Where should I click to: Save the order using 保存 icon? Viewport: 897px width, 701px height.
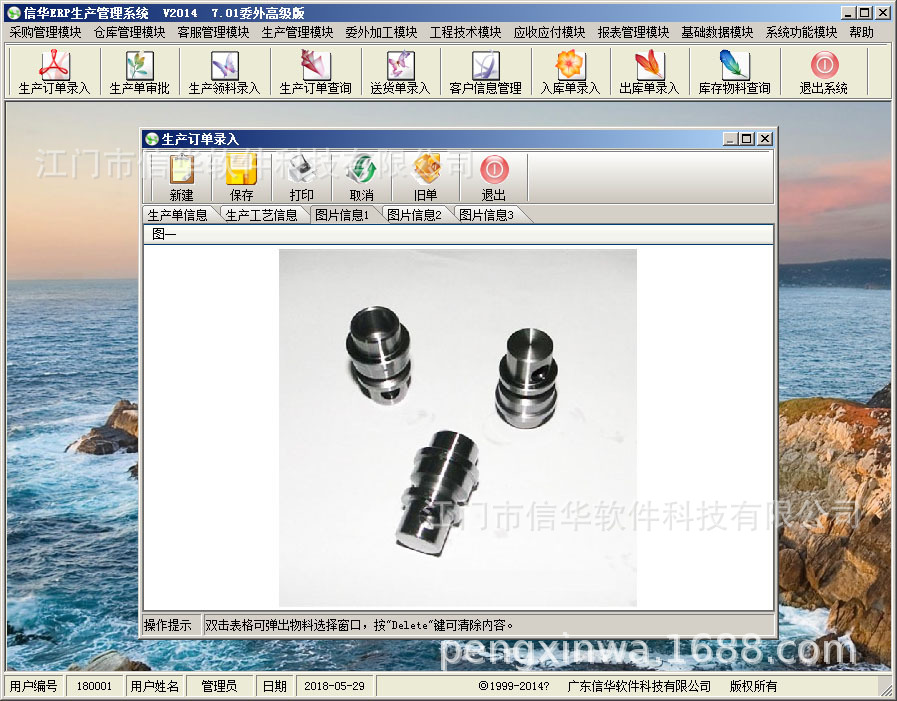point(241,181)
